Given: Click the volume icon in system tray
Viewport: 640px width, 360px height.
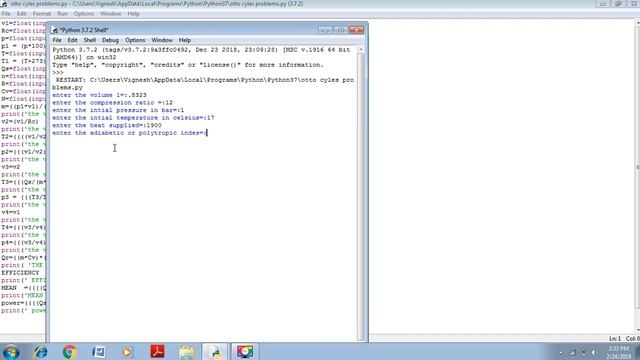Looking at the screenshot, I should click(x=594, y=353).
